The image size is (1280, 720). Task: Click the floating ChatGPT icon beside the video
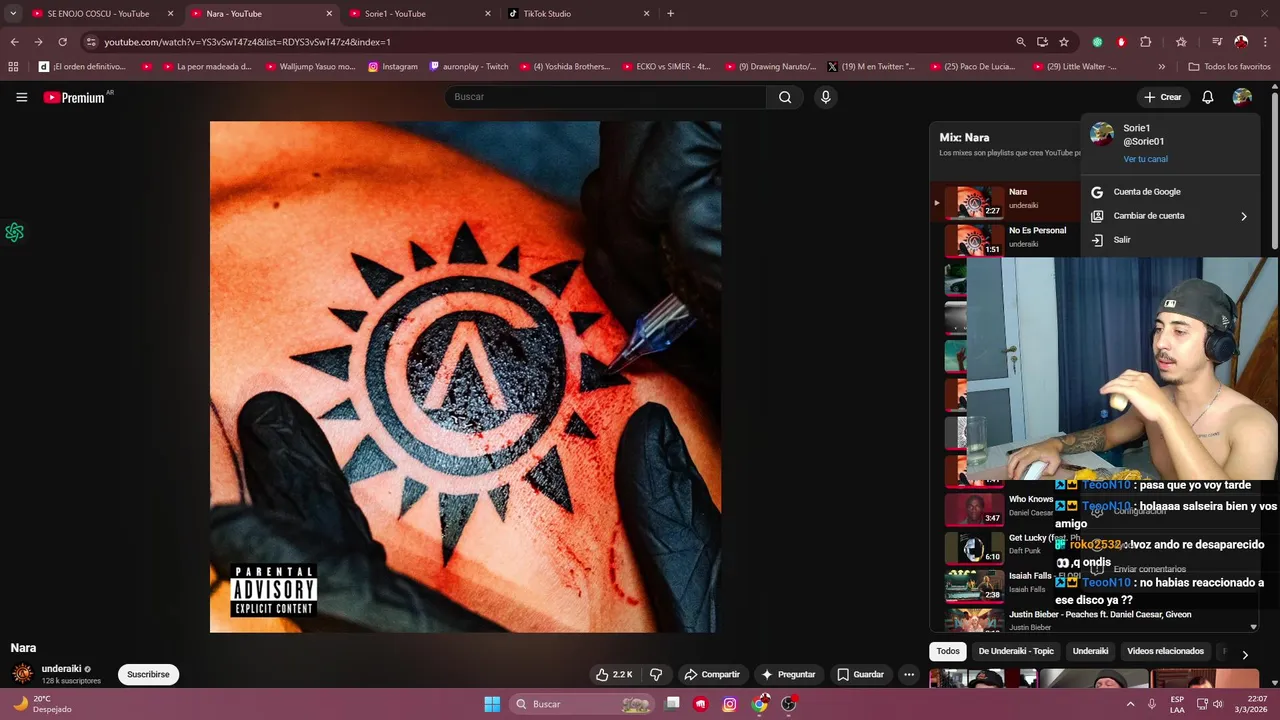pyautogui.click(x=14, y=232)
